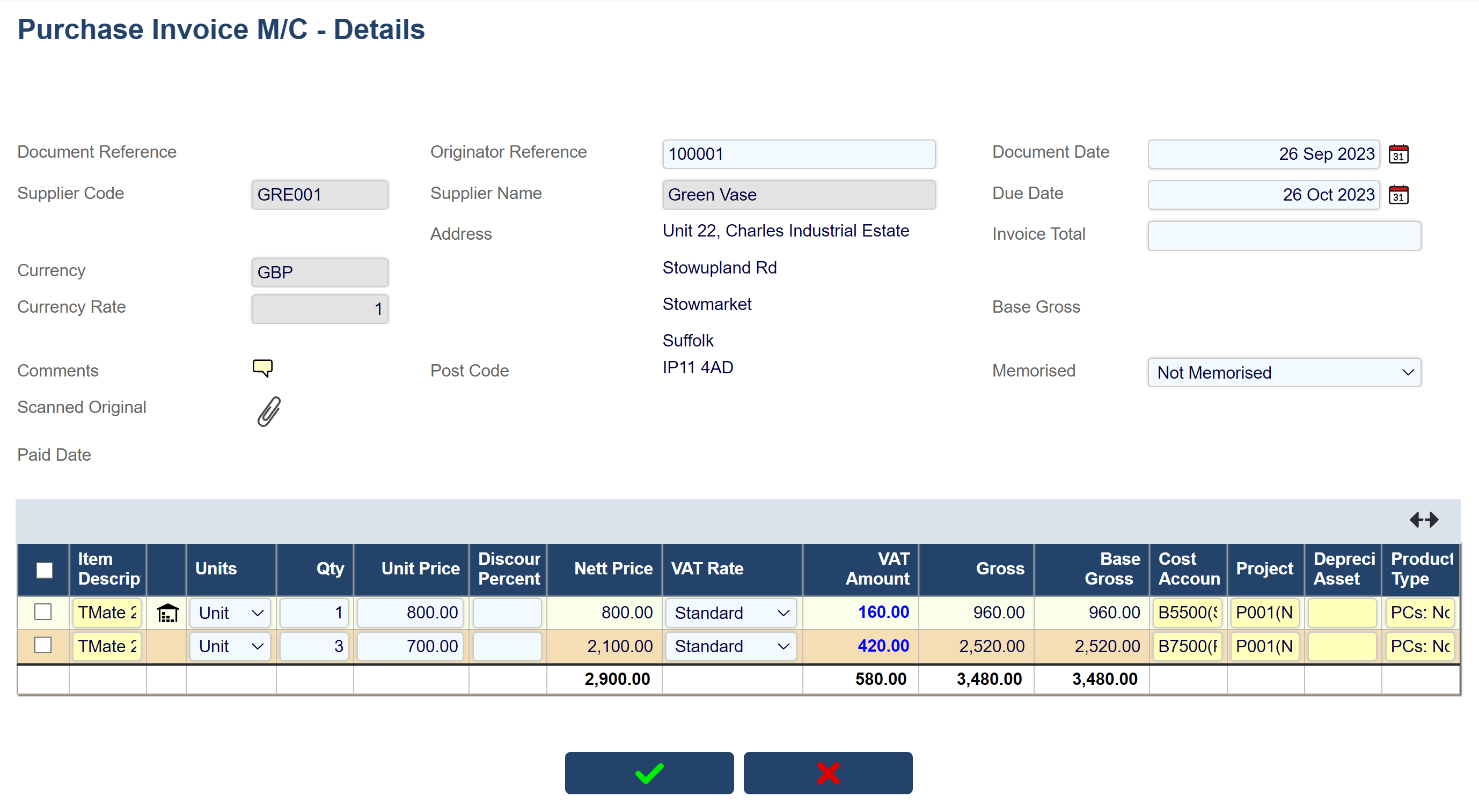Click the 160.00 VAT amount link
The height and width of the screenshot is (812, 1479).
pos(883,612)
